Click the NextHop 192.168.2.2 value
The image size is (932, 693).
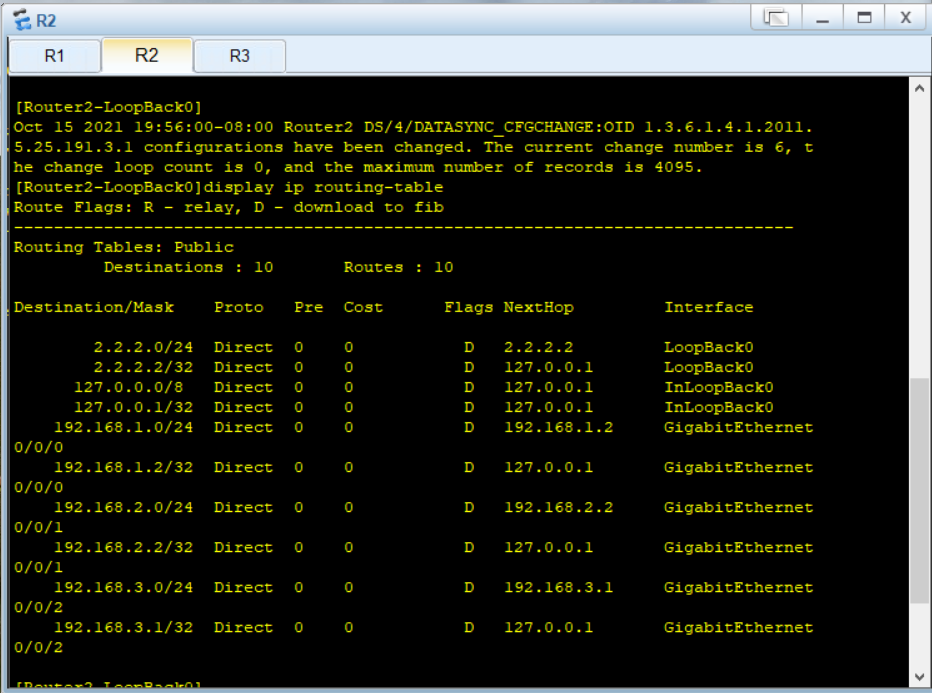point(559,508)
